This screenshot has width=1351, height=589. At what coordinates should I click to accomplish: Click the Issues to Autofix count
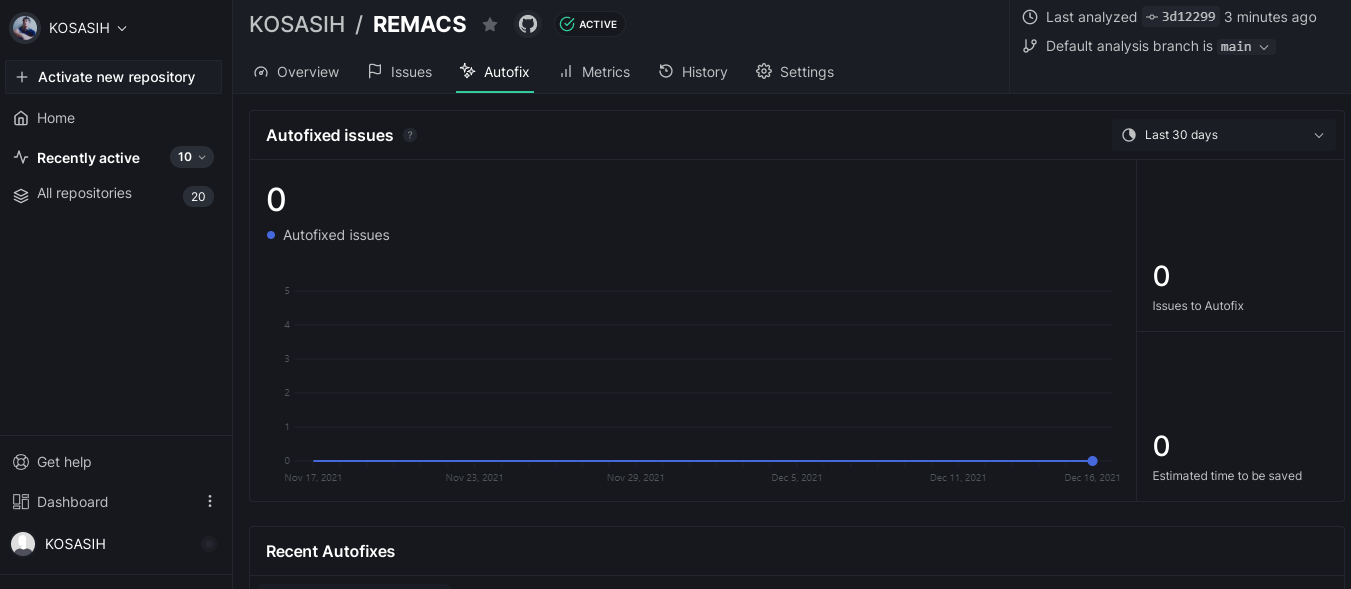1161,276
